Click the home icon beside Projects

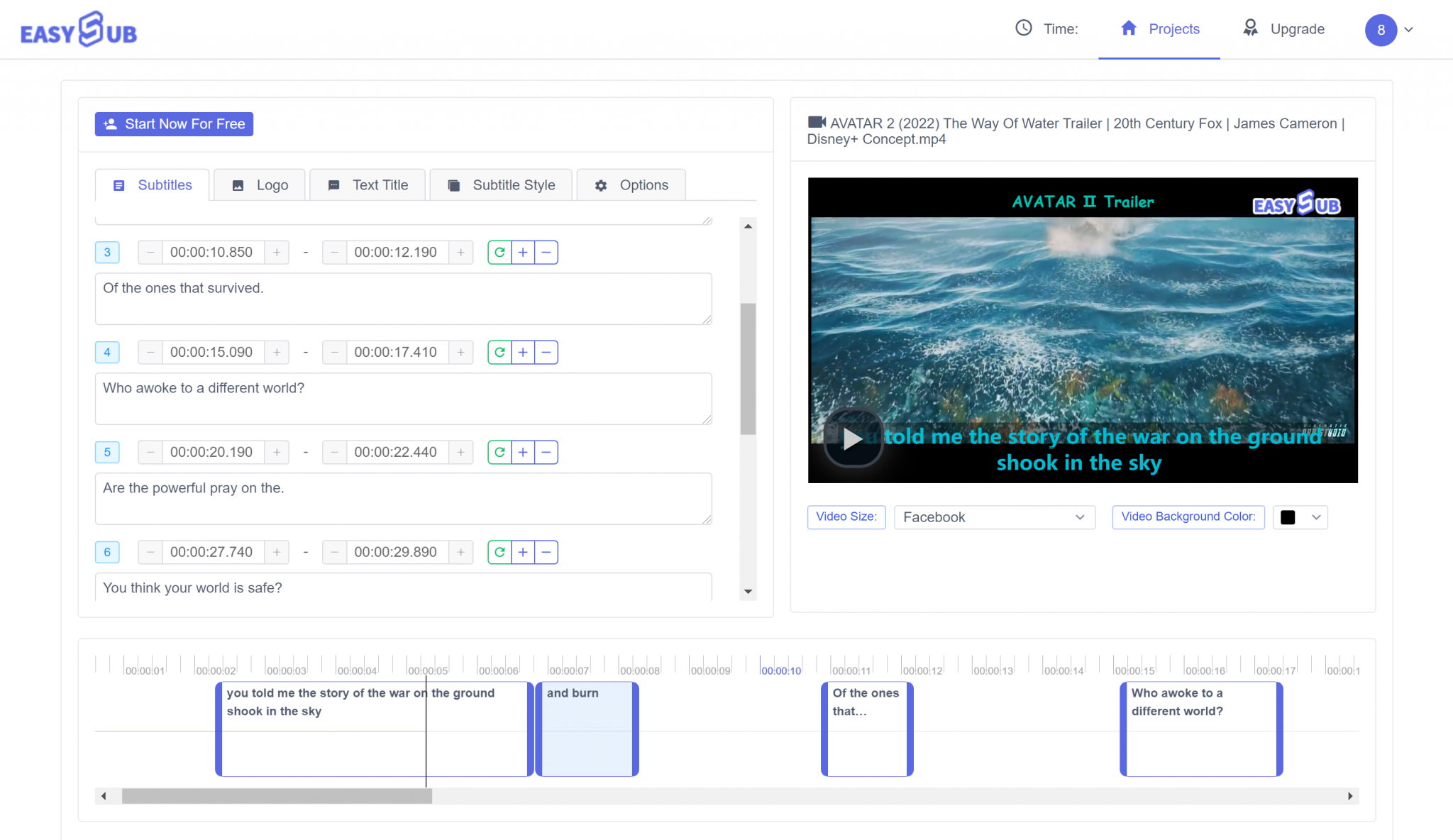1129,28
